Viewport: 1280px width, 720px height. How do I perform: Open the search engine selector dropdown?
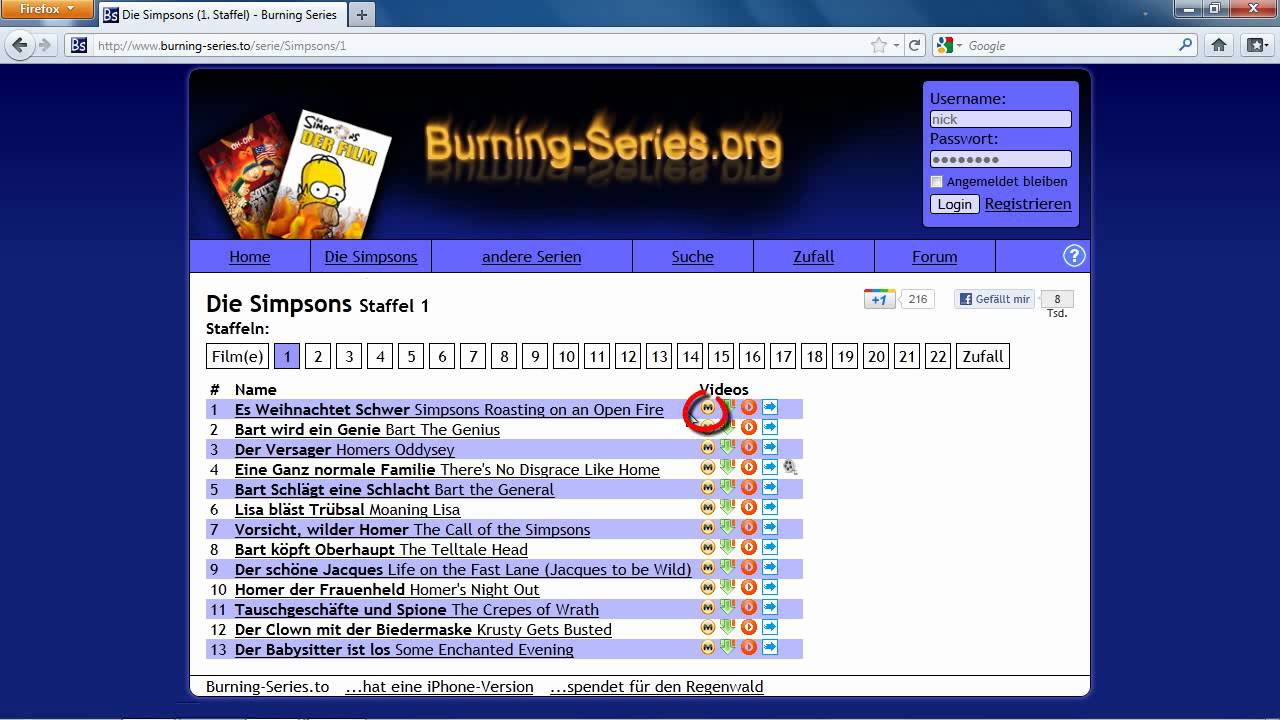[950, 45]
